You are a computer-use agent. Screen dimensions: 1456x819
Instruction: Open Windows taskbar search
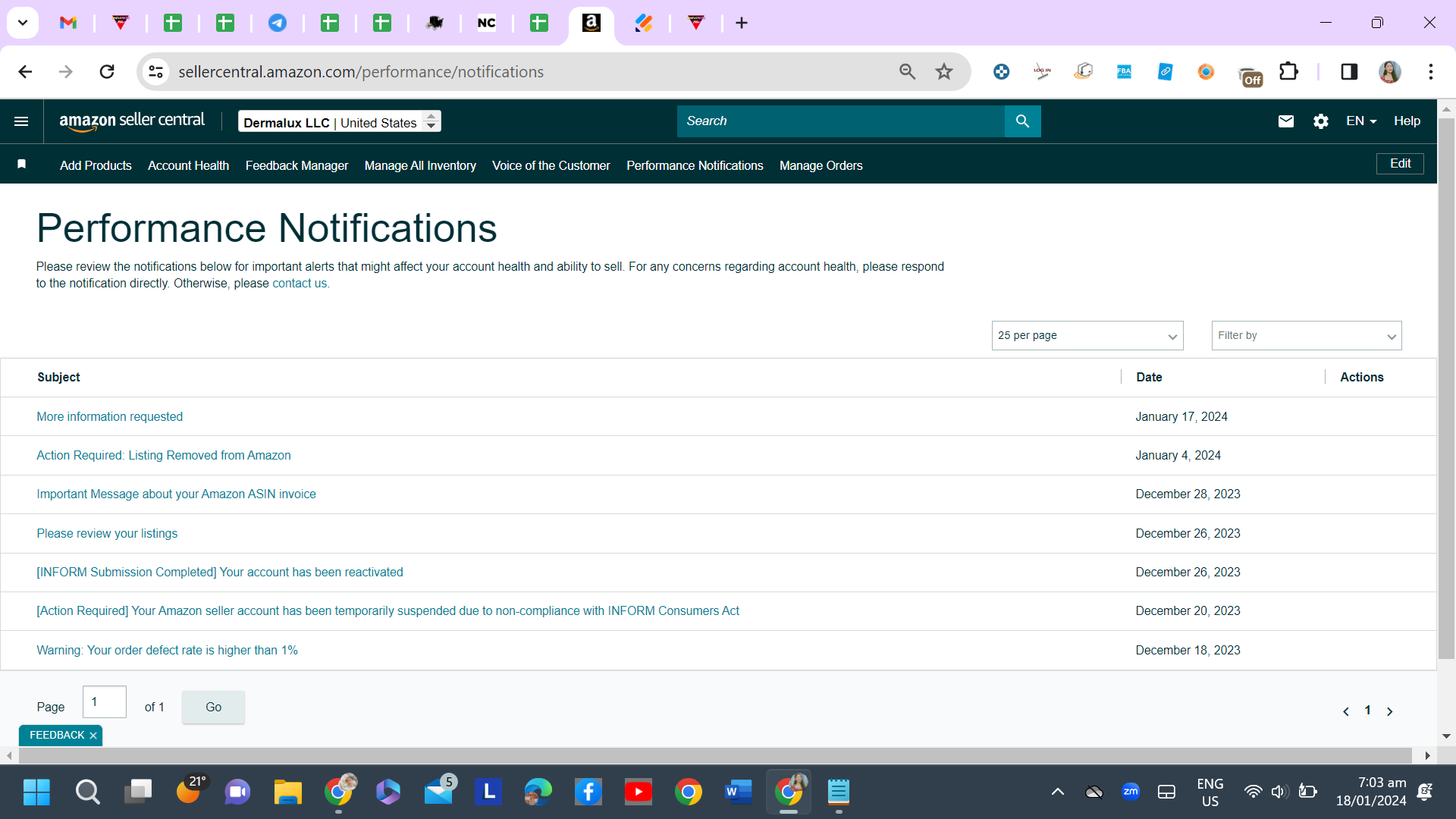[x=87, y=792]
